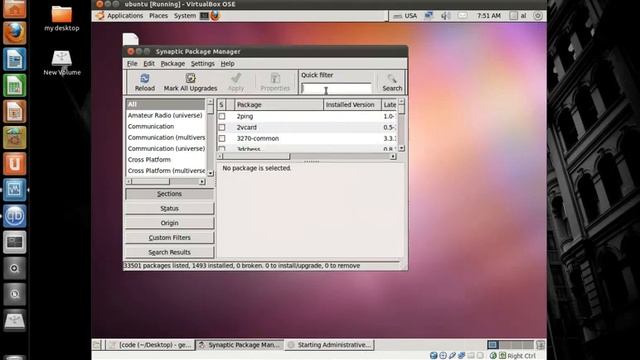This screenshot has height=360, width=640.
Task: Click the Search Results button
Action: click(169, 252)
